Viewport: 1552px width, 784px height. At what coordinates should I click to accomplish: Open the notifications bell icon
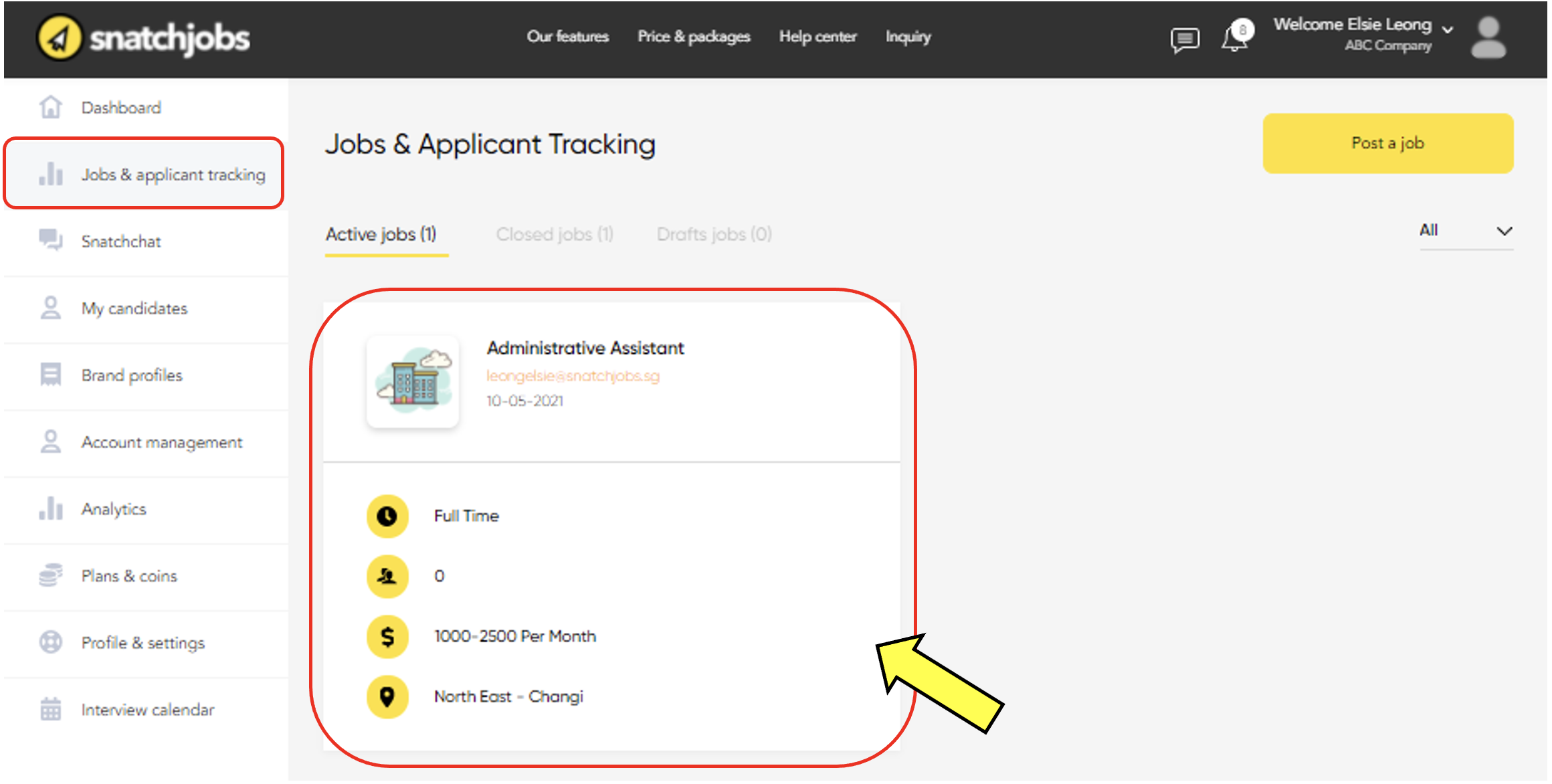1234,38
